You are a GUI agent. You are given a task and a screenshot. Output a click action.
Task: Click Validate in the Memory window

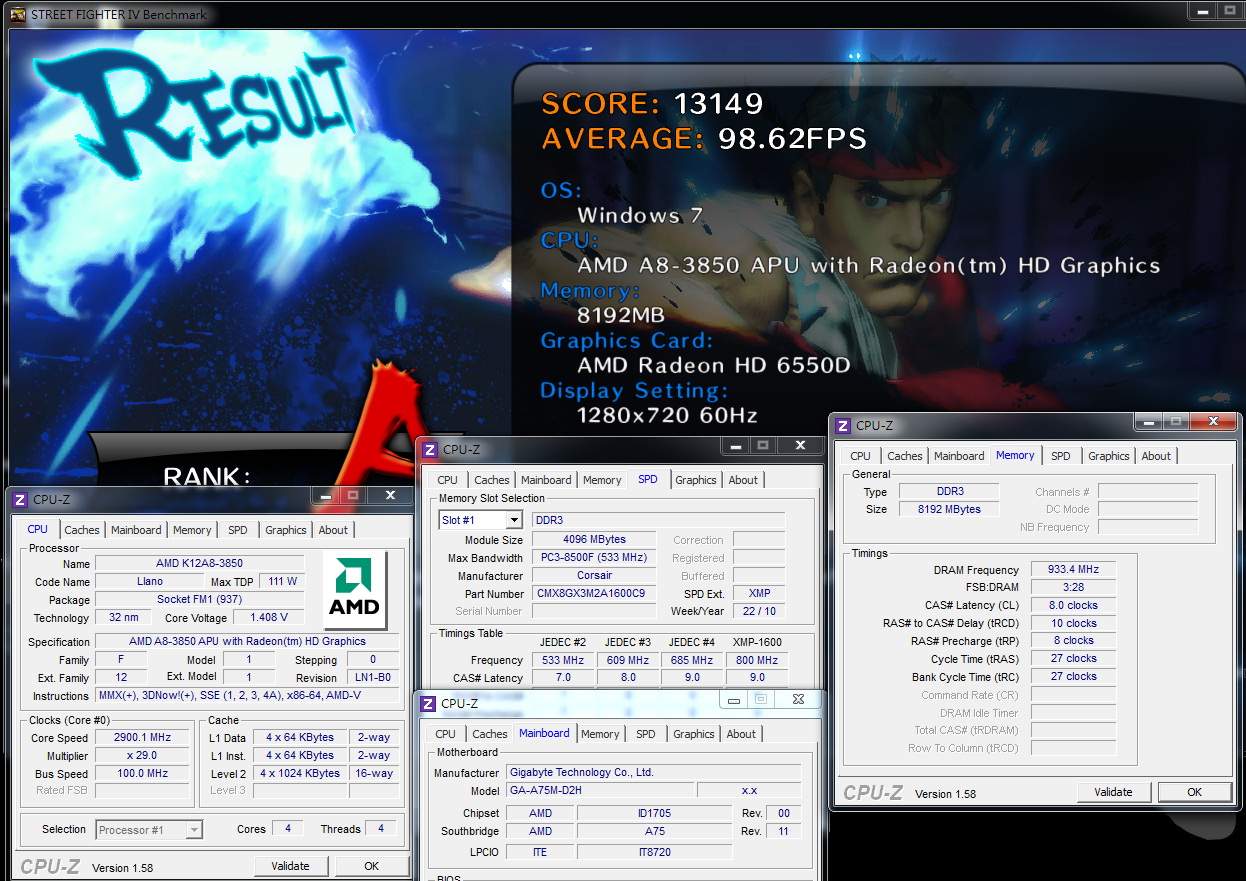tap(1113, 792)
